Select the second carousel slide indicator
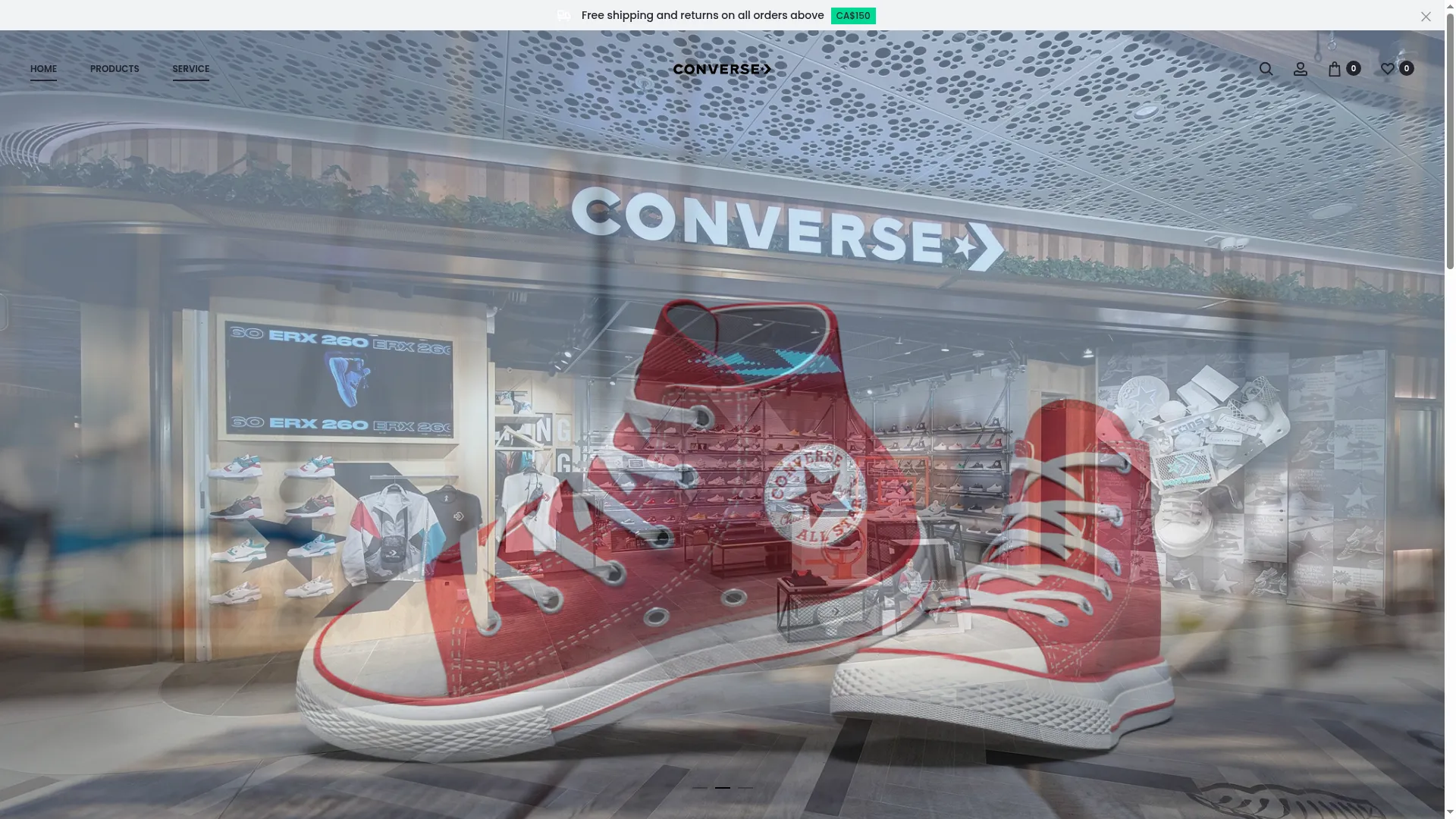Image resolution: width=1456 pixels, height=819 pixels. coord(723,788)
